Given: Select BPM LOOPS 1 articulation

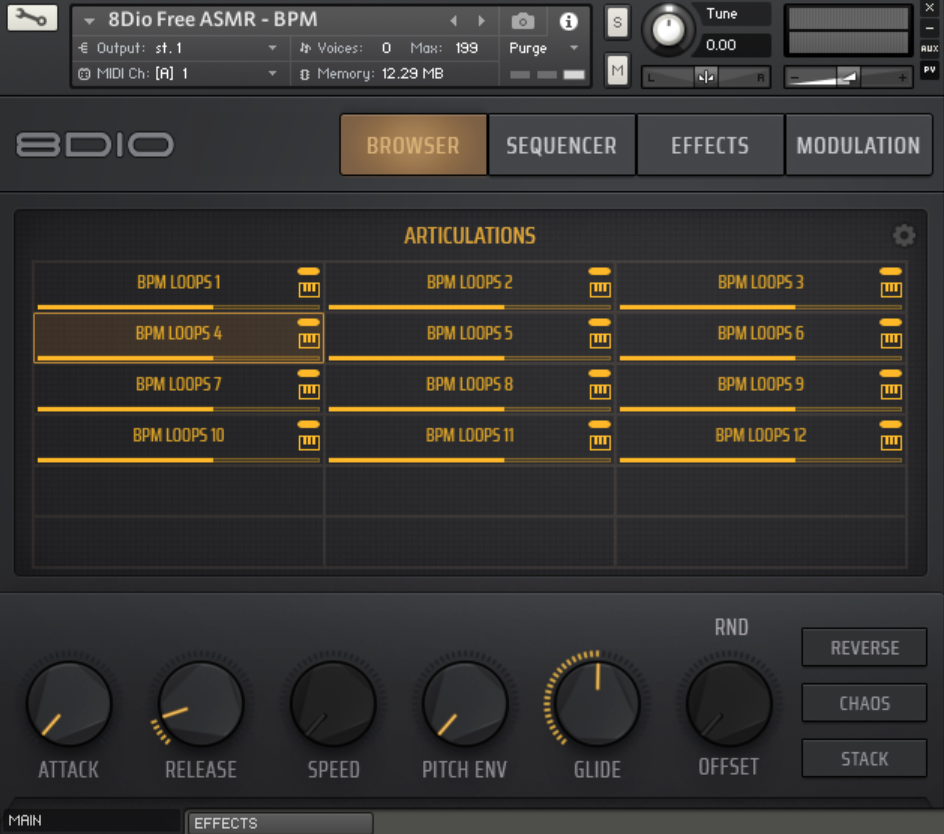Looking at the screenshot, I should pos(178,285).
